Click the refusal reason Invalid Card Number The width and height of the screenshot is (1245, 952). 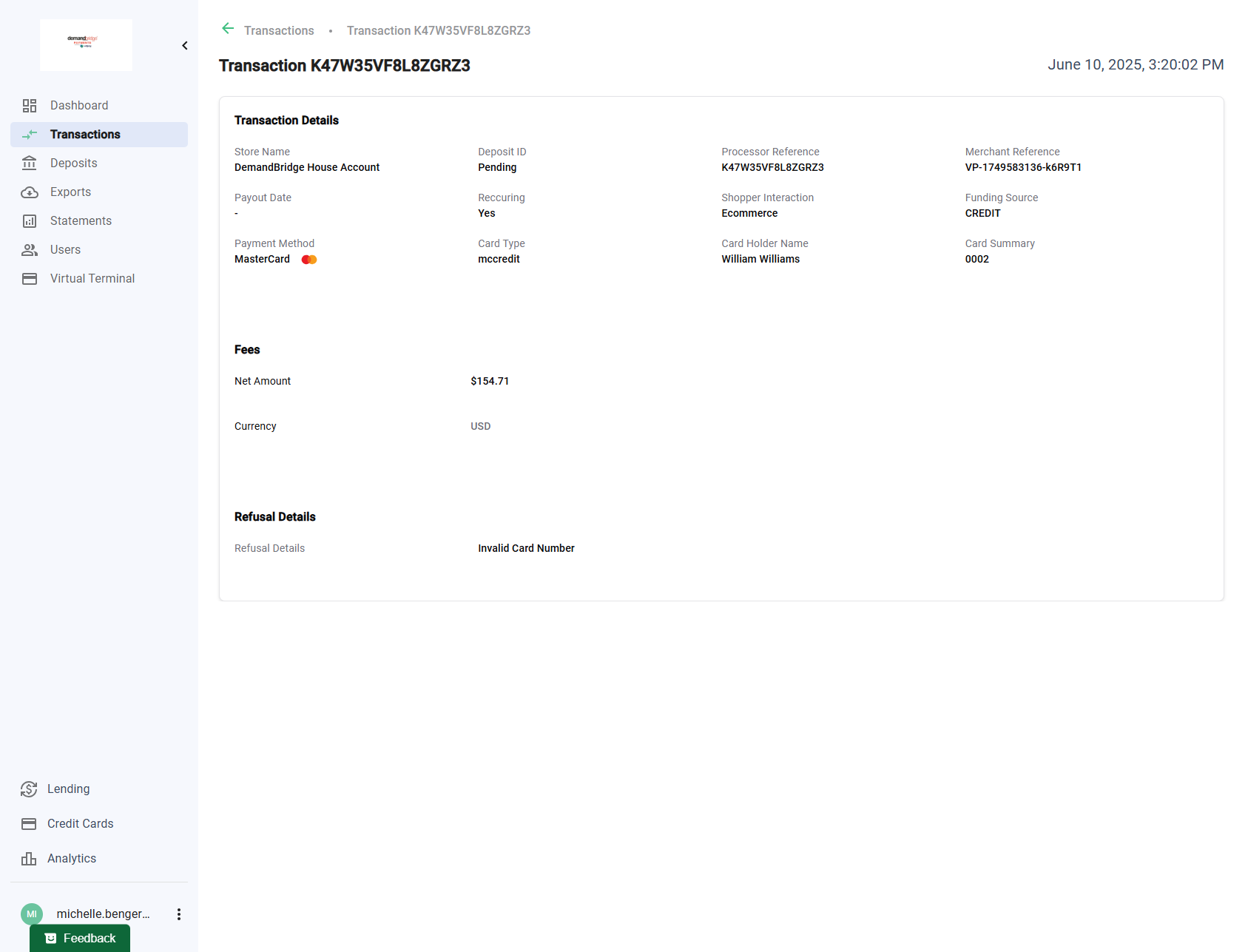(x=526, y=549)
